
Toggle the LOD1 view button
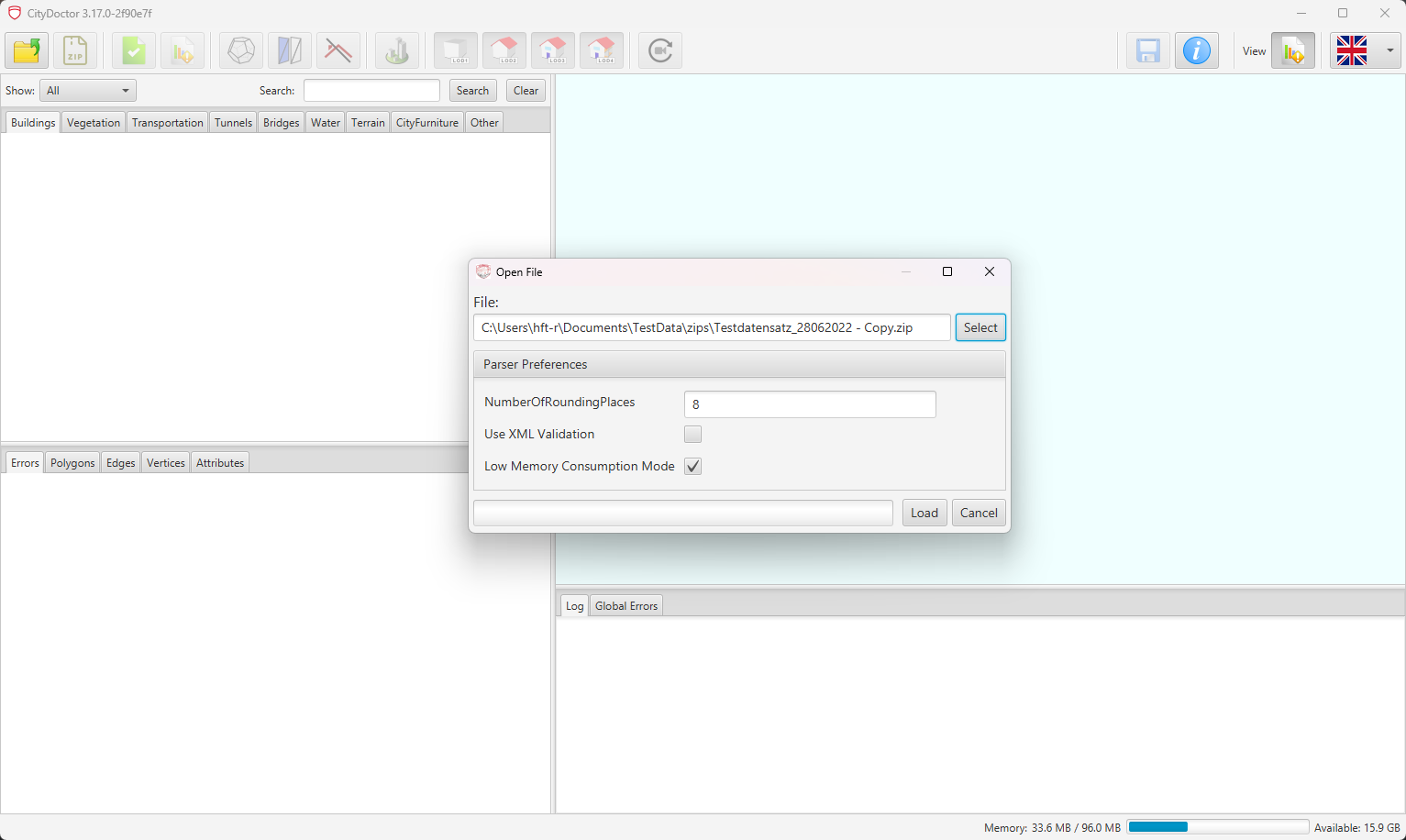[x=456, y=50]
